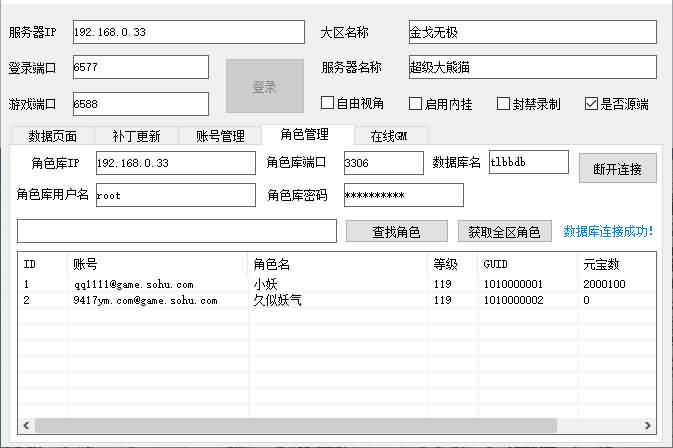Click the empty role search box
Screen dimensions: 673x448
click(177, 231)
